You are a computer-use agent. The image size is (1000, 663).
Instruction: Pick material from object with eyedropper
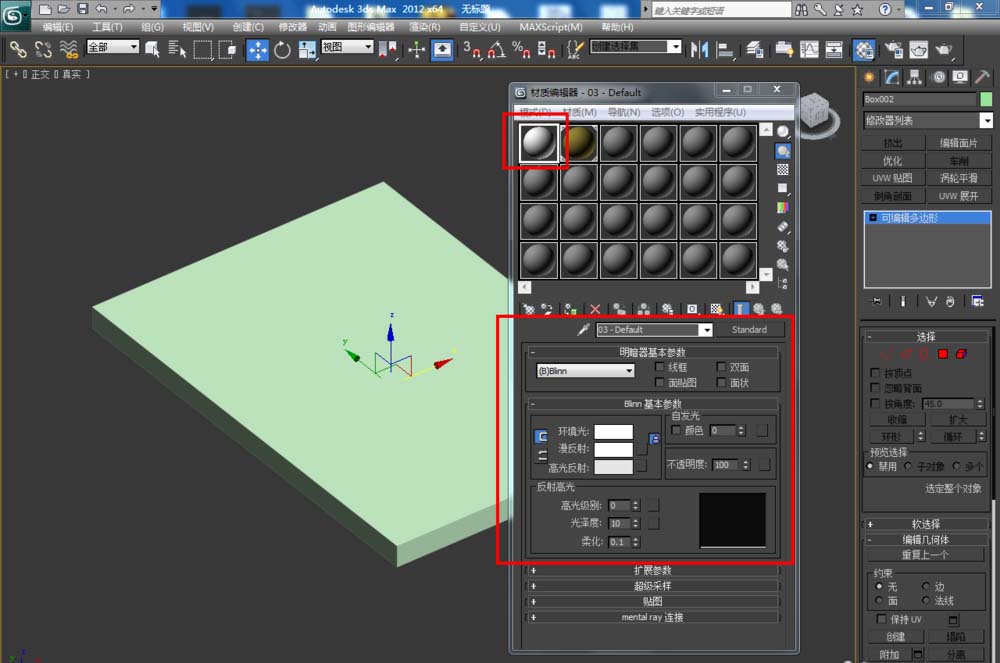coord(583,330)
